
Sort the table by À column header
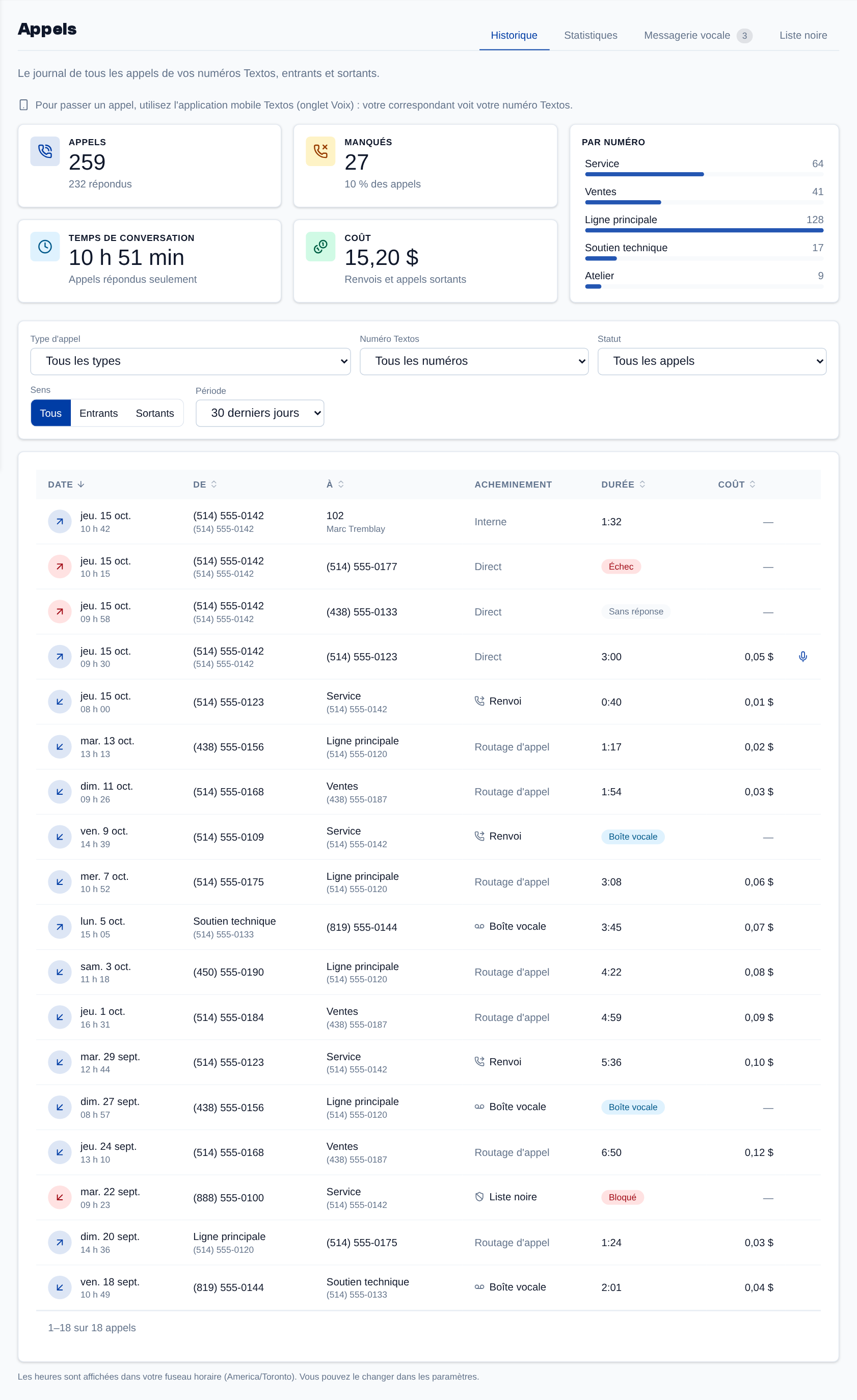pos(335,484)
